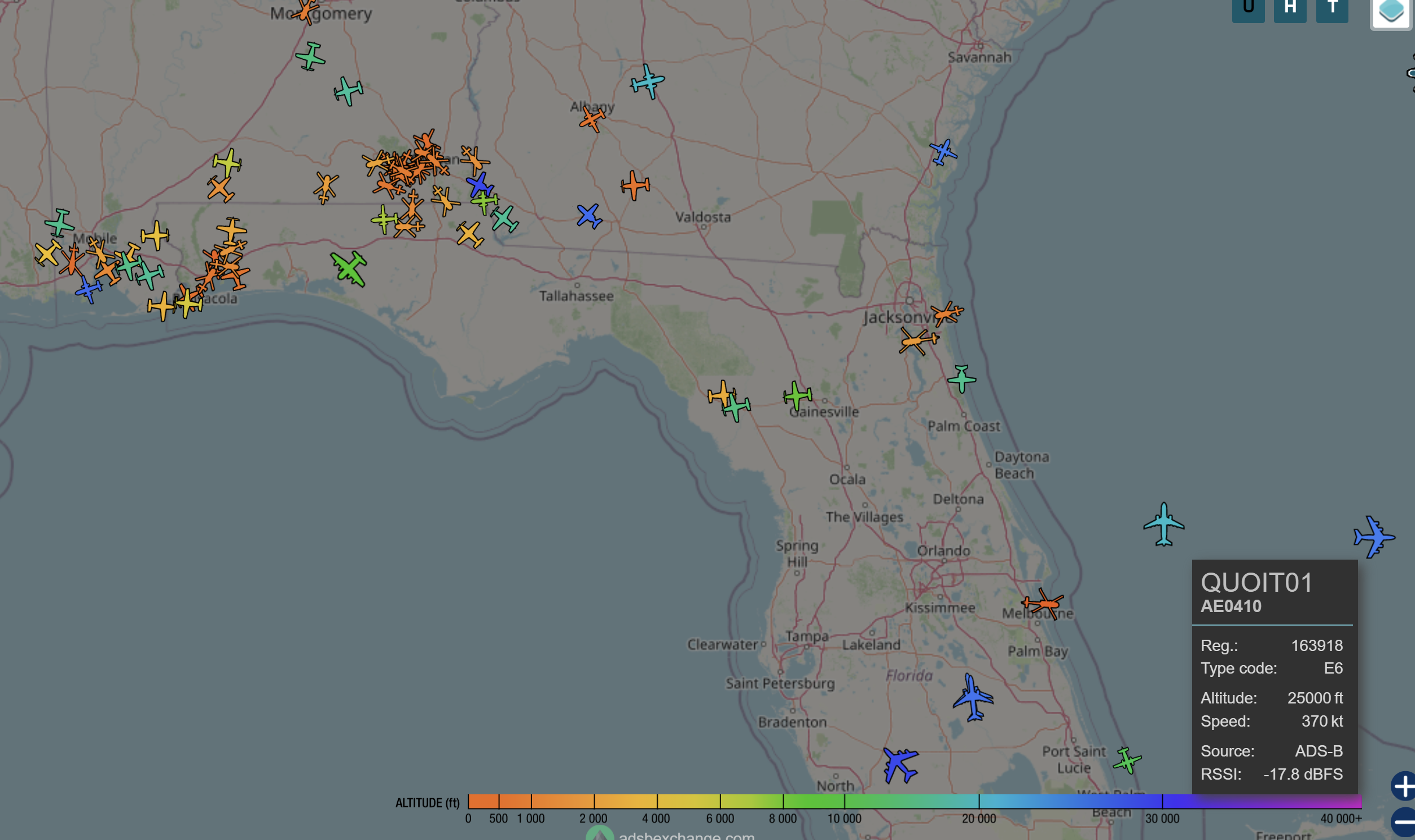Select the indigo plane east of Dothan cluster

pos(480,186)
